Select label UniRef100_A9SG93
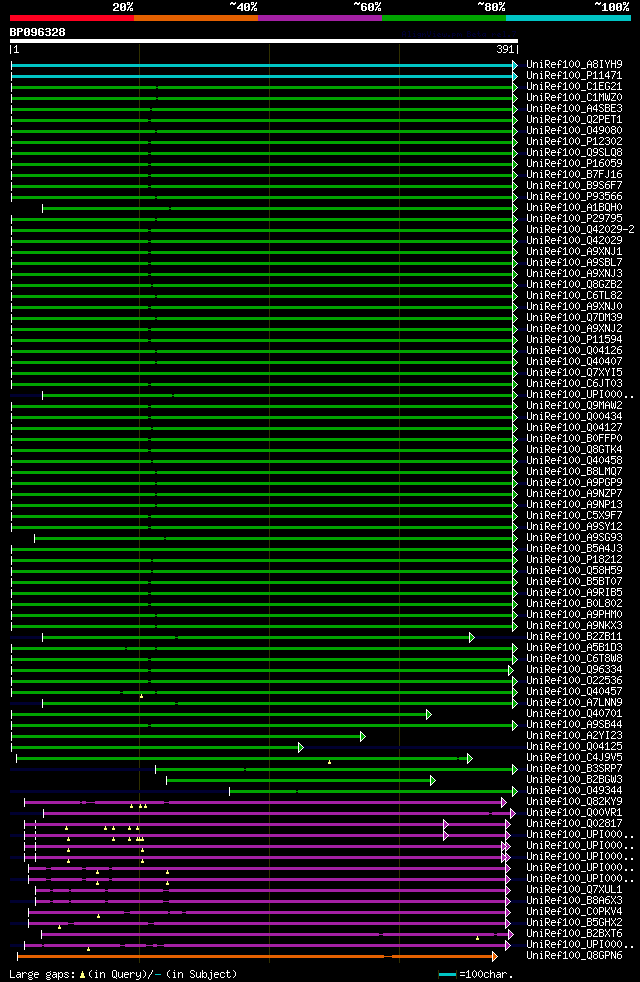640x982 pixels. coord(574,537)
